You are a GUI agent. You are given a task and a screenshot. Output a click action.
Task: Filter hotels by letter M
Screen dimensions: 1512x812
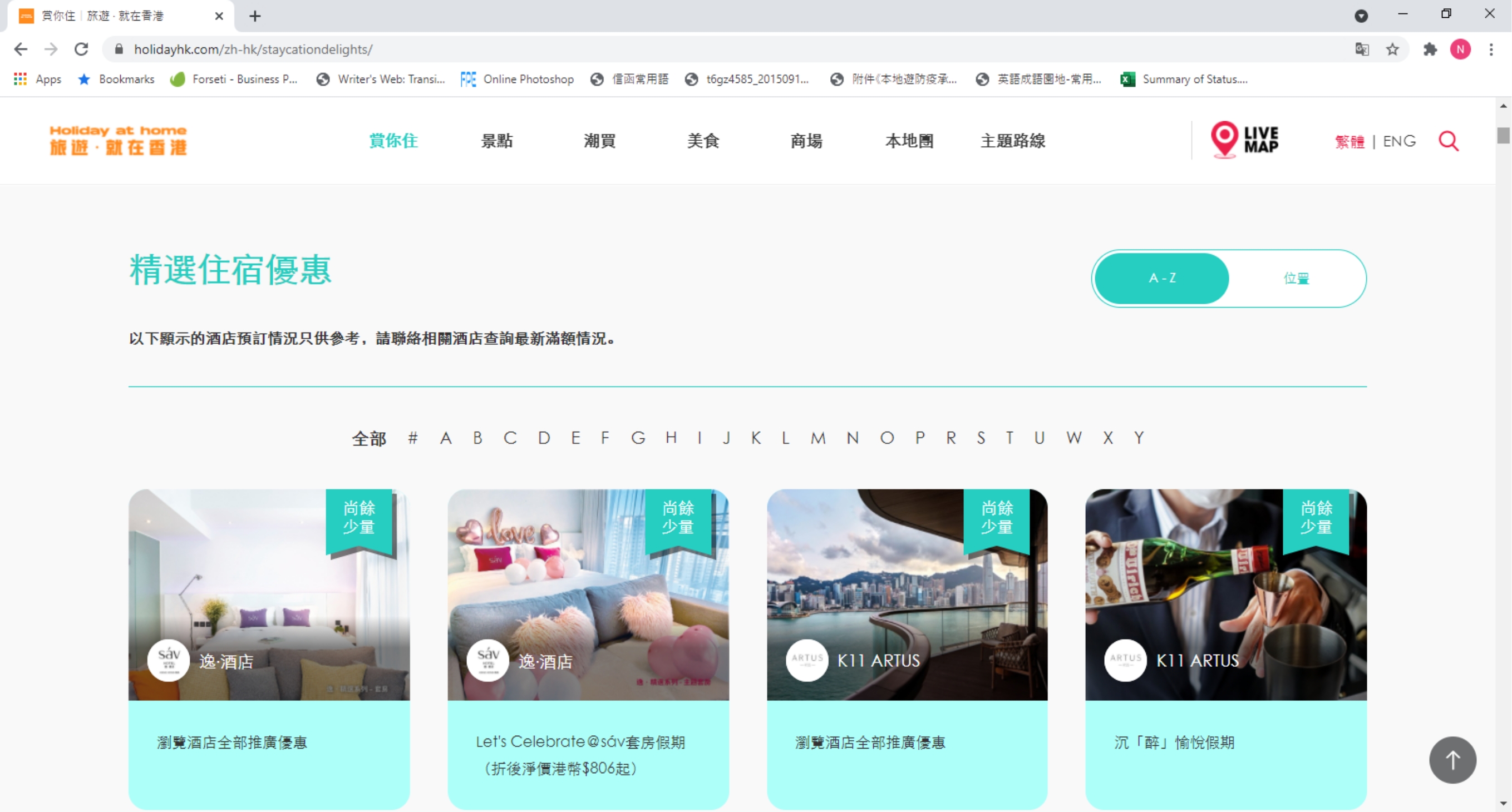tap(817, 438)
